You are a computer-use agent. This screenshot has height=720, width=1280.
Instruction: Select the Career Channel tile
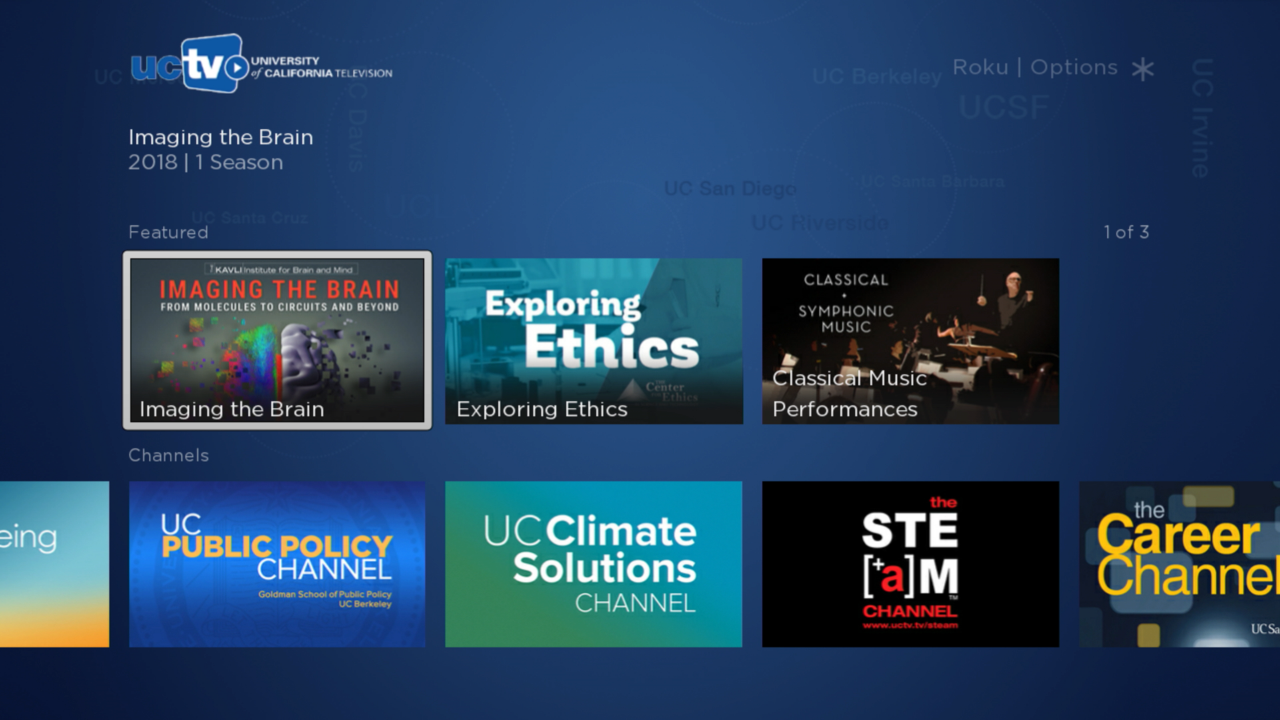(1179, 564)
